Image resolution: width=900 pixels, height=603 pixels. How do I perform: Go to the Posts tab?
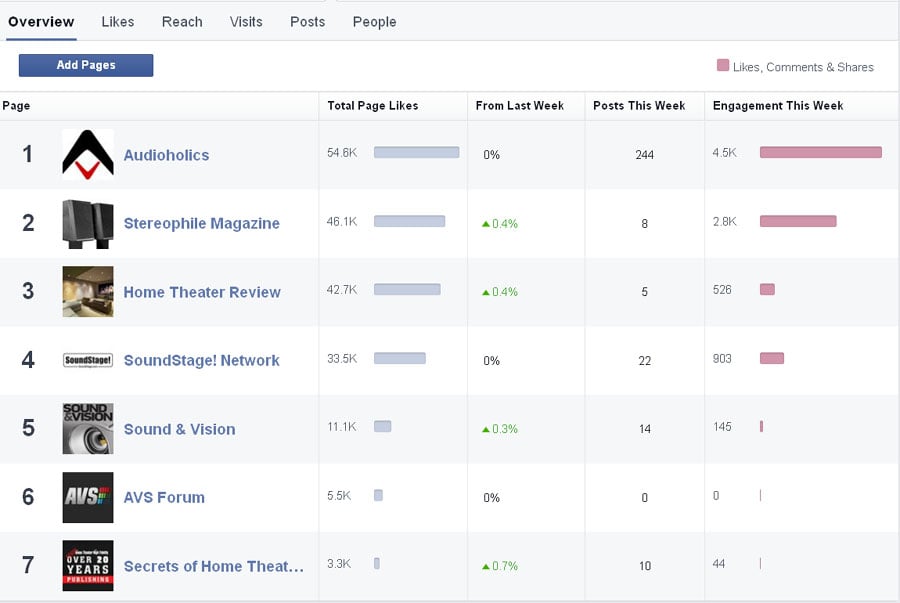pos(307,22)
